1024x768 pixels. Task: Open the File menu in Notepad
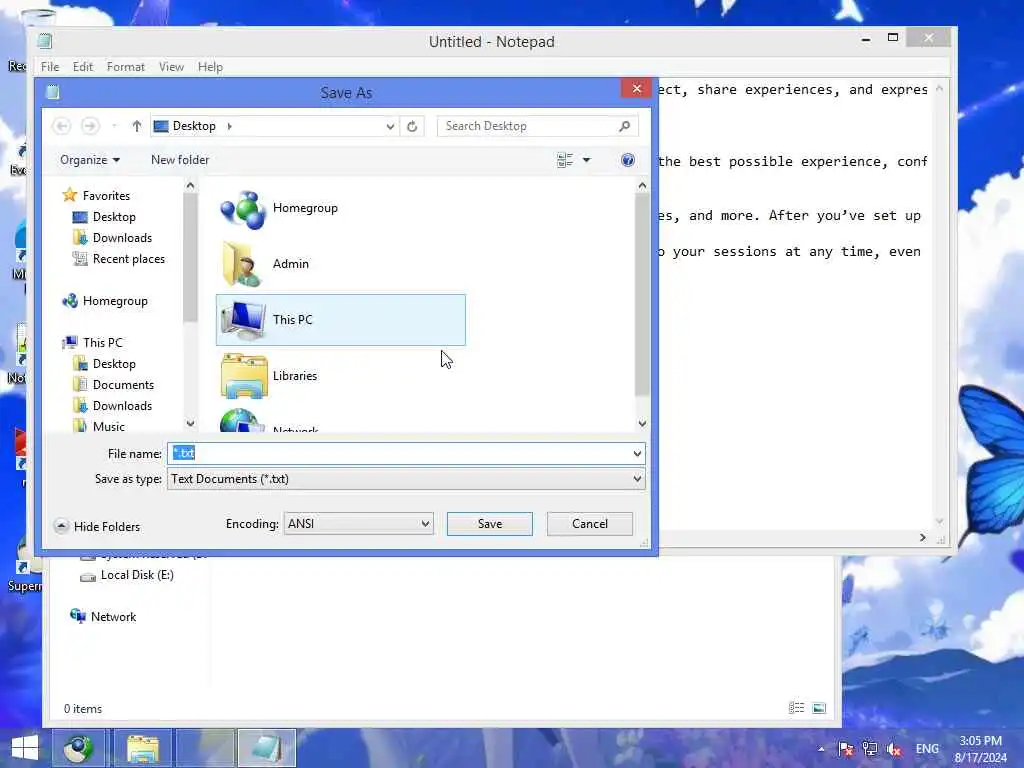(x=50, y=67)
